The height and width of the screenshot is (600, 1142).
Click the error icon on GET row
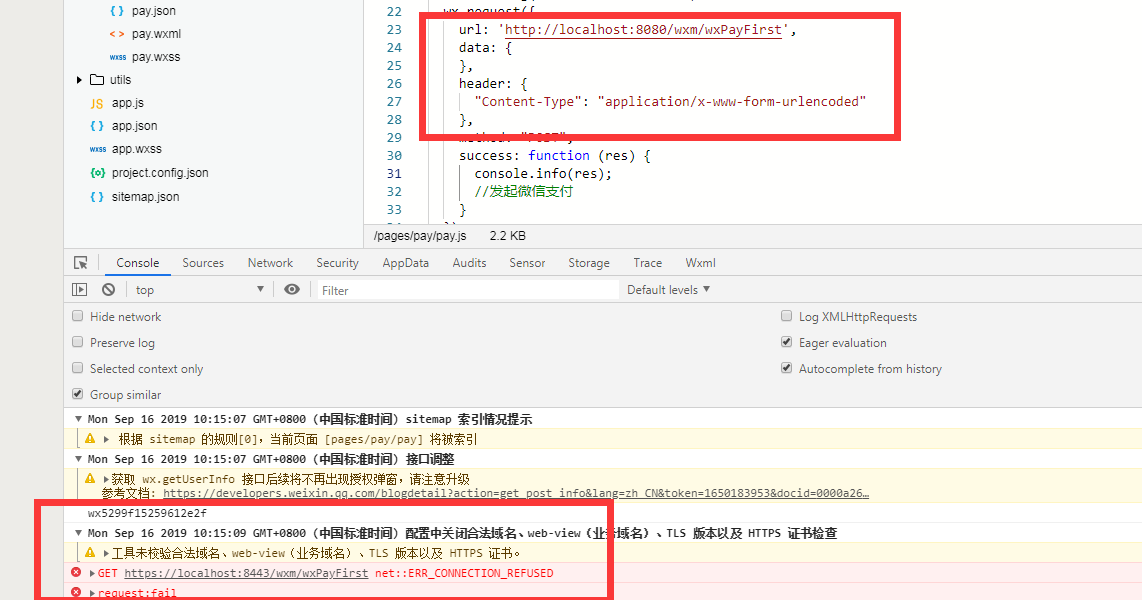pyautogui.click(x=76, y=573)
